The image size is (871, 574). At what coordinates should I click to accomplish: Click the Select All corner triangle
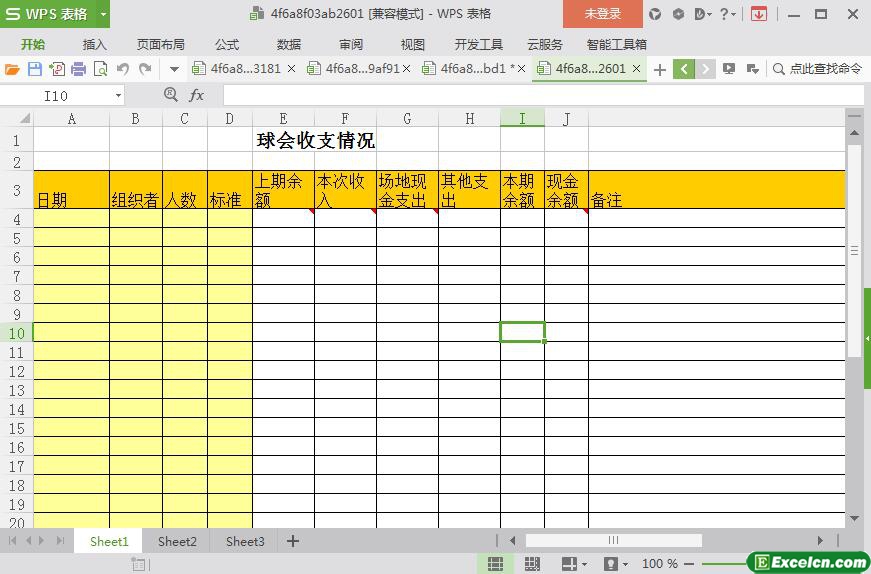tap(24, 118)
